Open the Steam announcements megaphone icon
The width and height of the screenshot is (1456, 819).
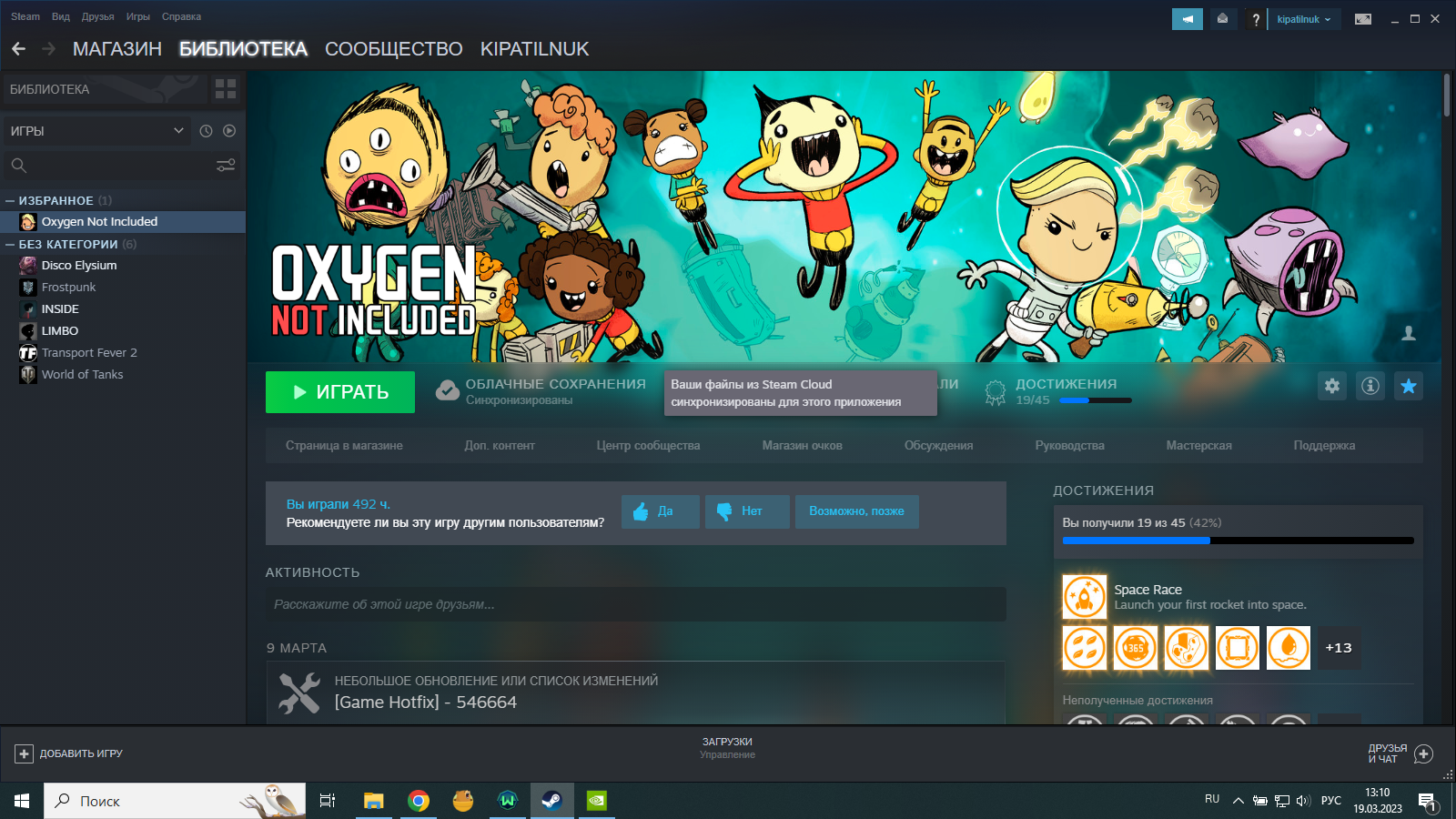[x=1187, y=19]
